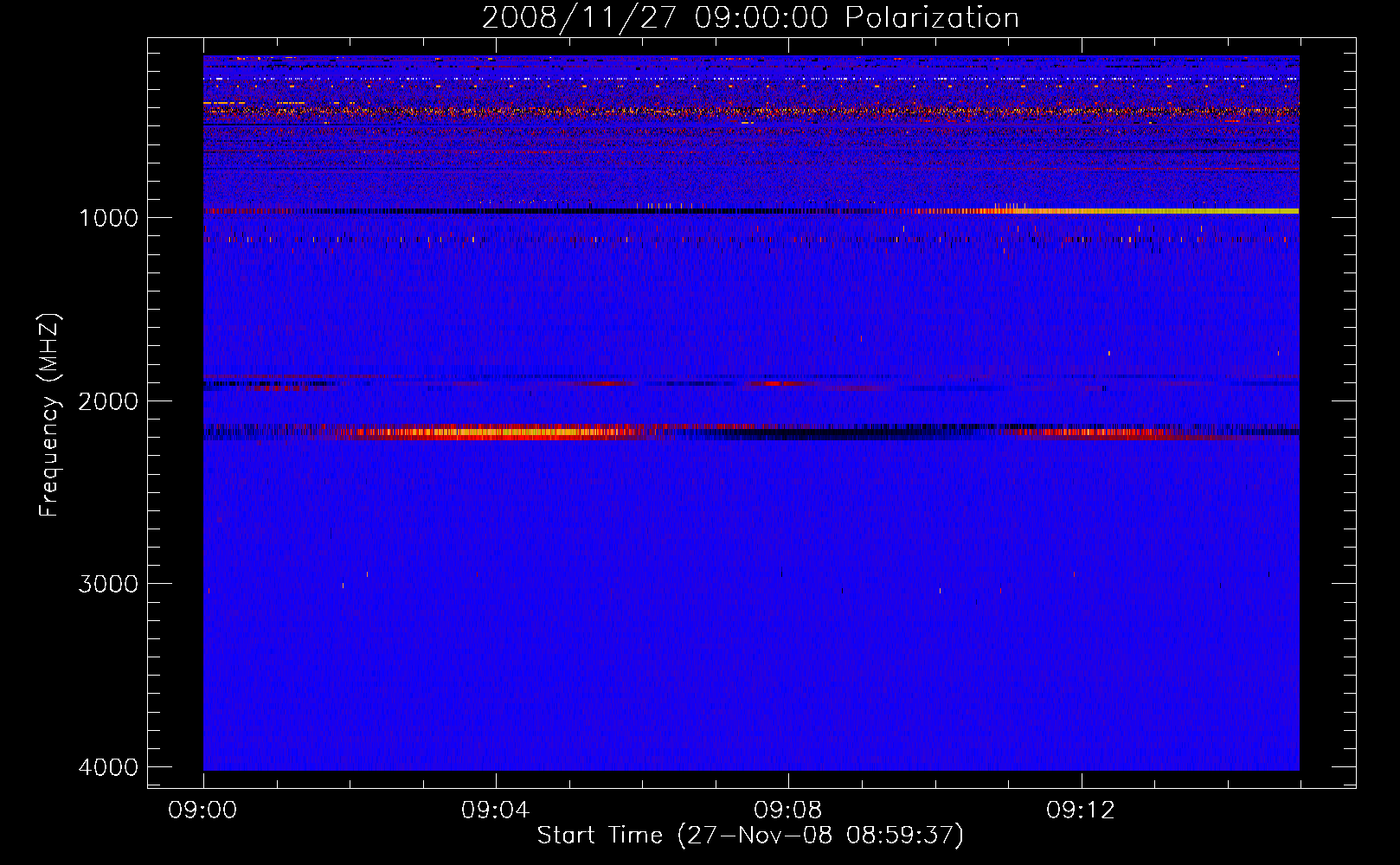Click the 09:12 time tick label
Viewport: 1400px width, 865px height.
pyautogui.click(x=1081, y=811)
